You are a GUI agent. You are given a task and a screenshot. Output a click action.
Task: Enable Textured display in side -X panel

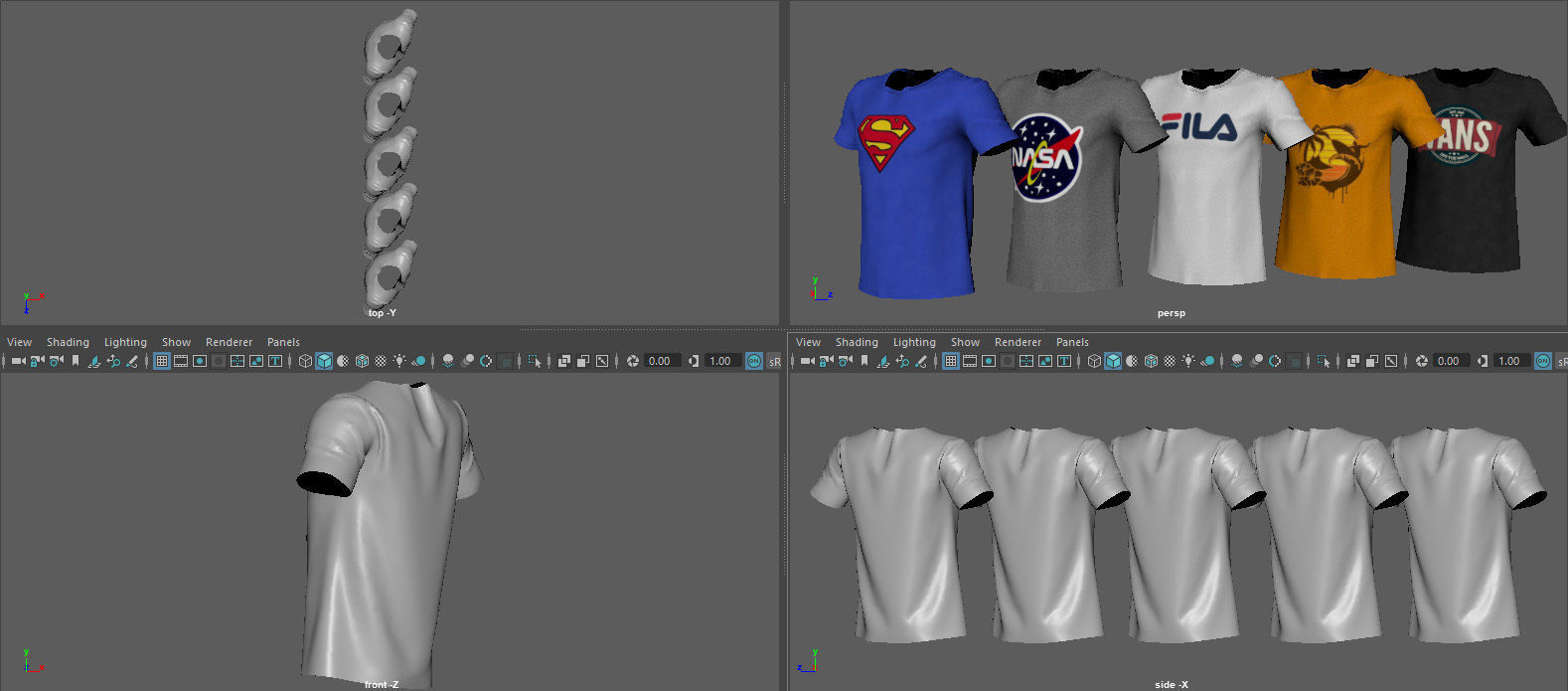[1171, 361]
